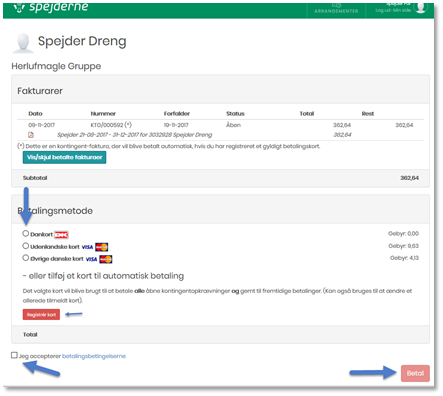Screen dimensions: 443x396
Task: Click the Nummer column header
Action: [103, 114]
